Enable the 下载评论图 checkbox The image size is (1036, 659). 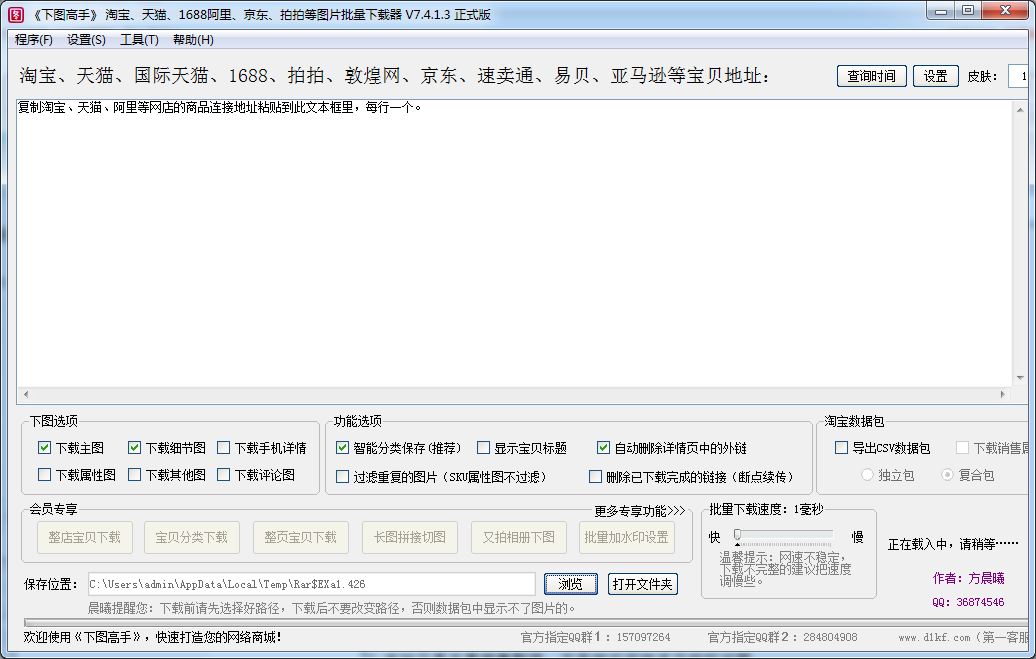coord(223,475)
